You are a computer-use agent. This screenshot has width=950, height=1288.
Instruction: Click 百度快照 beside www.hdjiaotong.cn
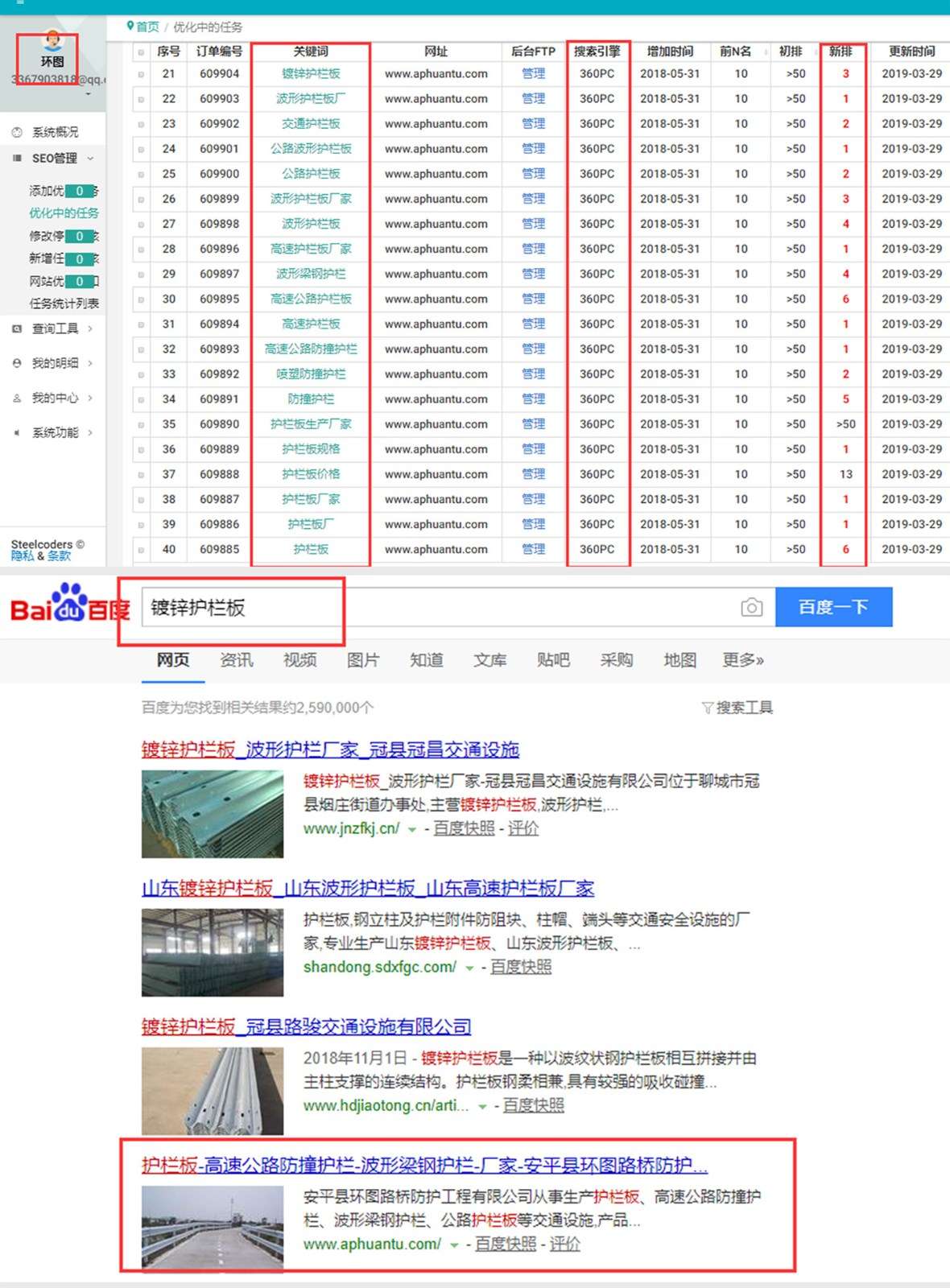point(534,1106)
